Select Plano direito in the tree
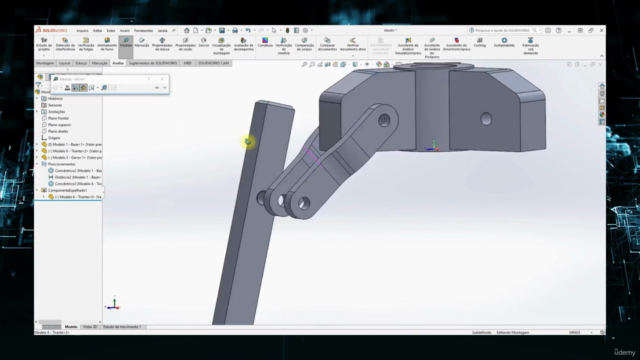Image resolution: width=640 pixels, height=360 pixels. pyautogui.click(x=55, y=131)
